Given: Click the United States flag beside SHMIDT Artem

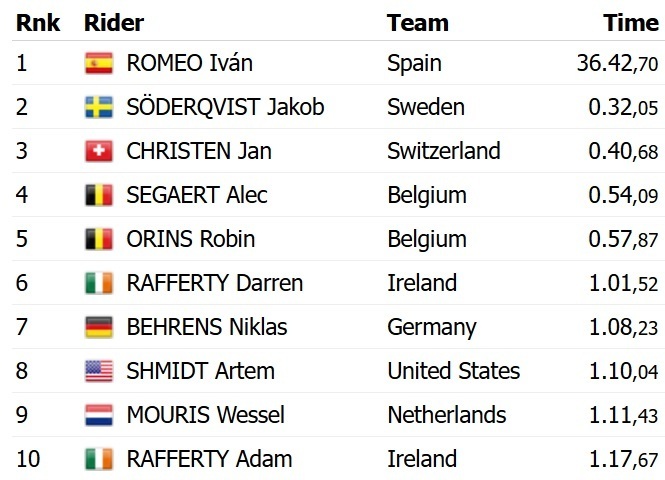Looking at the screenshot, I should click(99, 372).
